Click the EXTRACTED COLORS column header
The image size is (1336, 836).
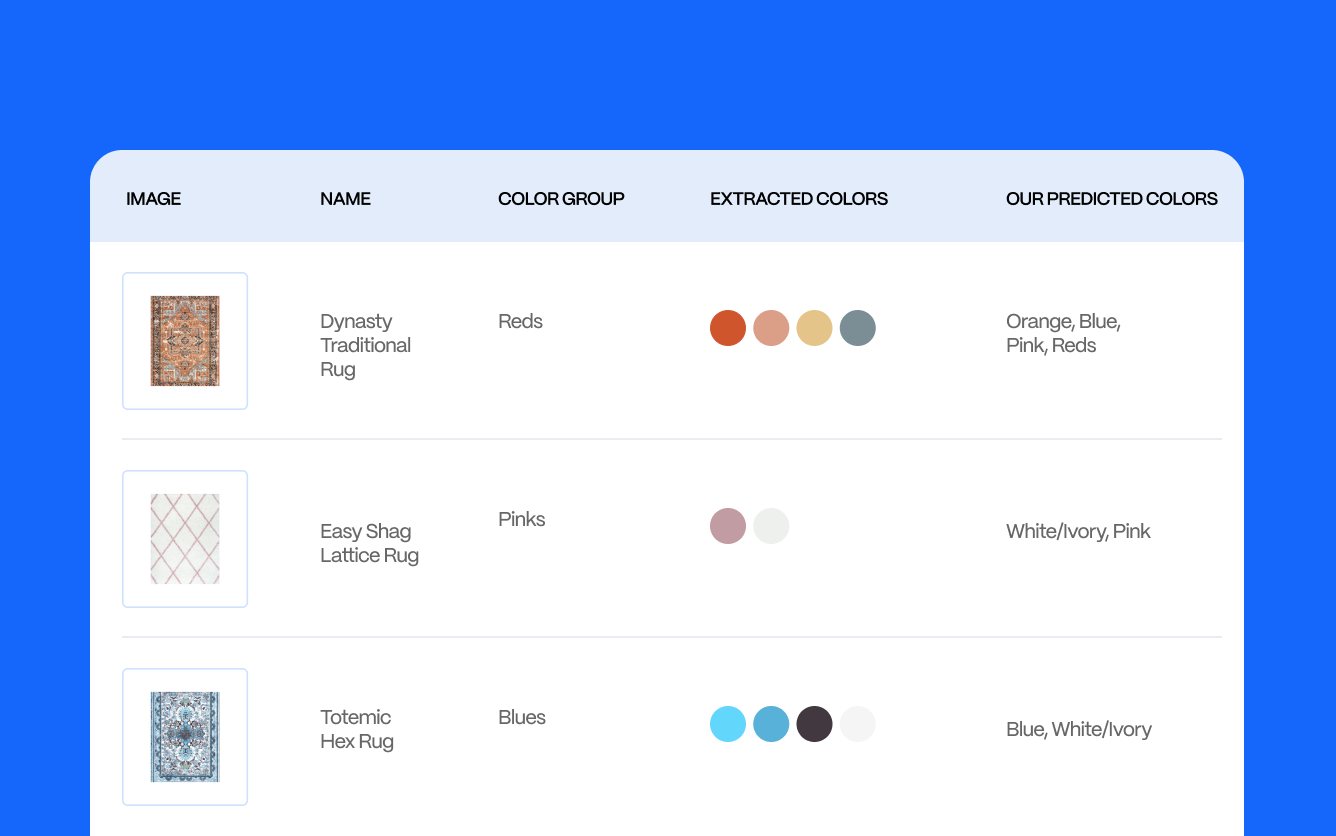(x=798, y=198)
